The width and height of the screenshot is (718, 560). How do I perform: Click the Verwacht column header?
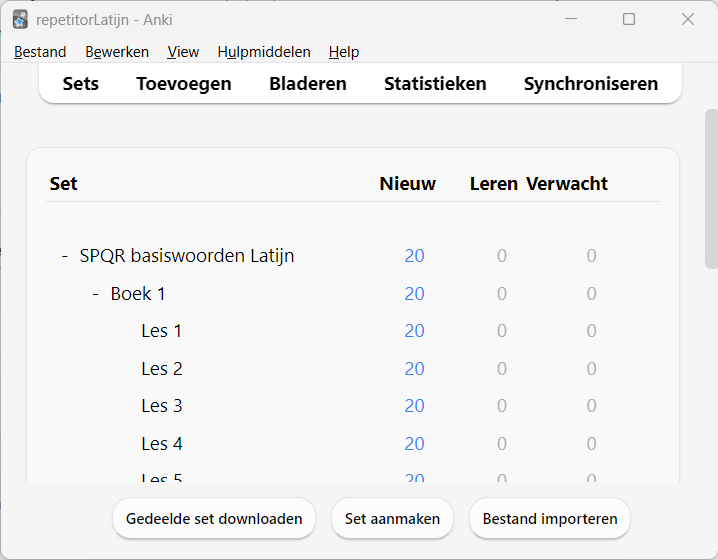(x=566, y=184)
